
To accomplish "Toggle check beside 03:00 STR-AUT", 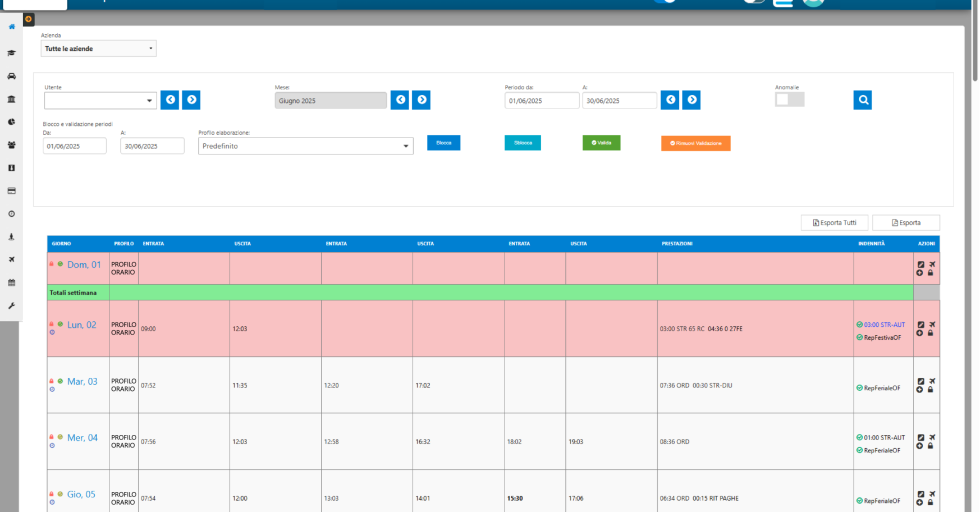I will 859,324.
